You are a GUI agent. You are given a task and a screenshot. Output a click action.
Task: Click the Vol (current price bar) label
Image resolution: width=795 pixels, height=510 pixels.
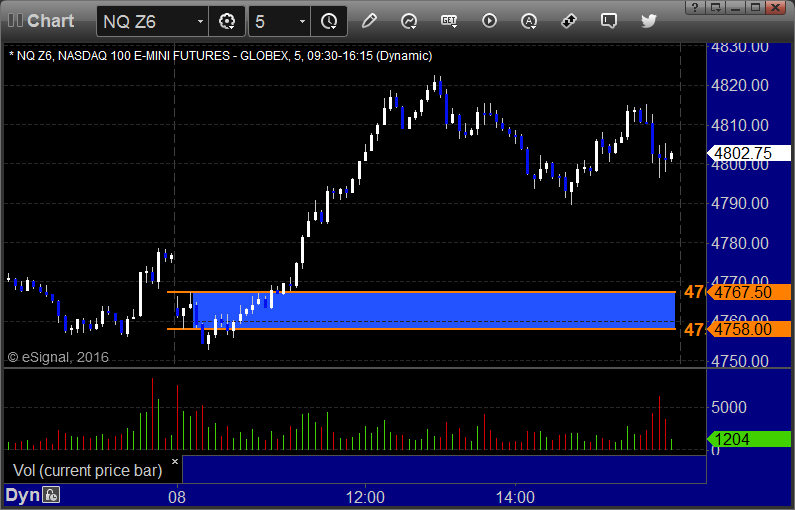coord(87,470)
